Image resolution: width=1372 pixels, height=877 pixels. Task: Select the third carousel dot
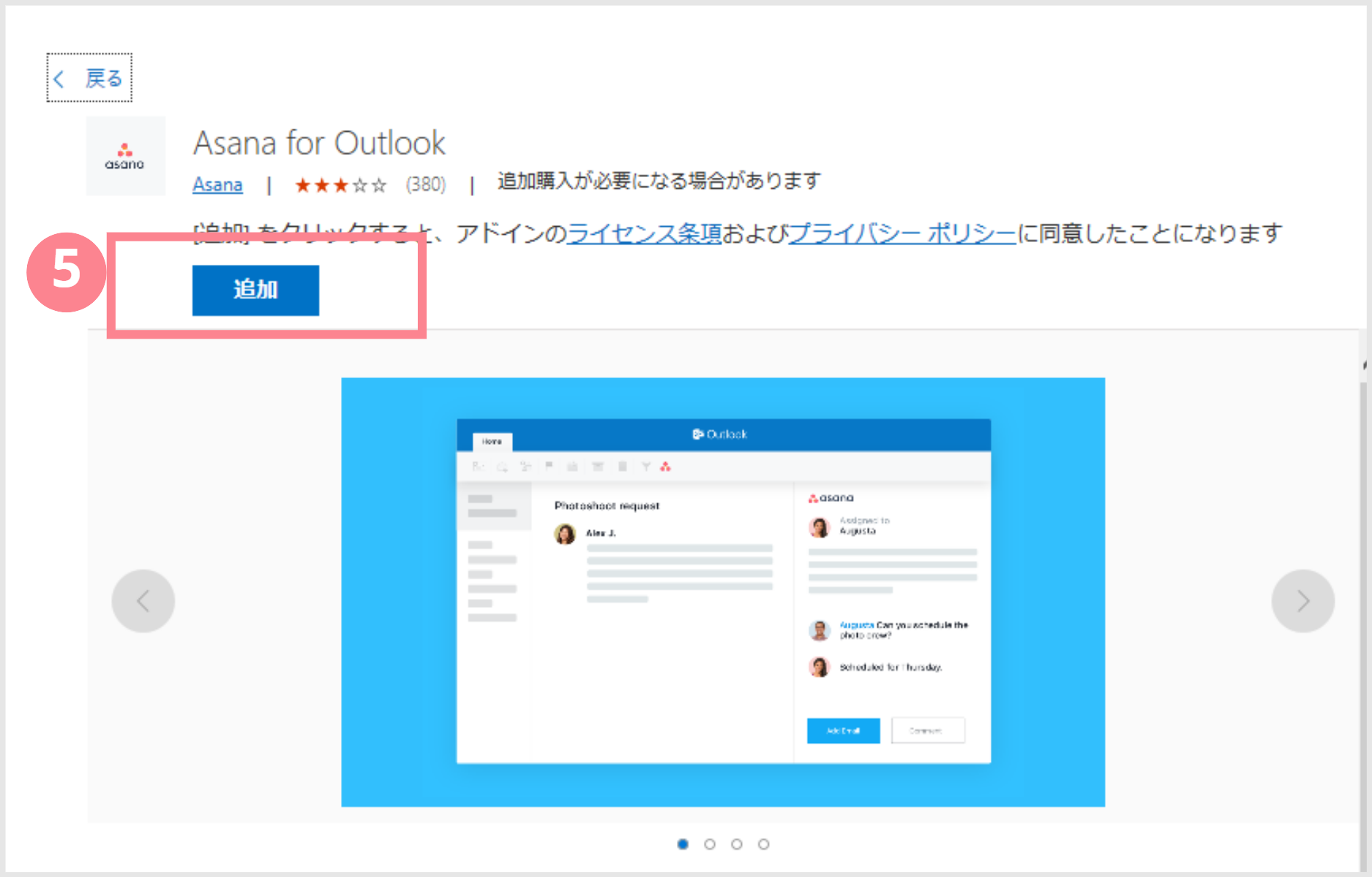pos(737,844)
